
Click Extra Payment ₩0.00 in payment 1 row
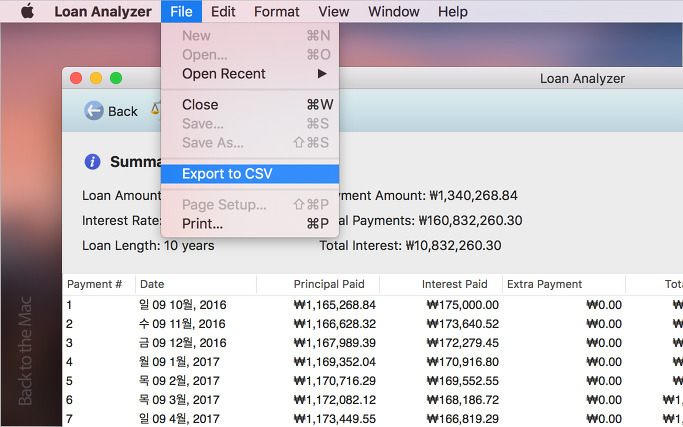[x=604, y=305]
